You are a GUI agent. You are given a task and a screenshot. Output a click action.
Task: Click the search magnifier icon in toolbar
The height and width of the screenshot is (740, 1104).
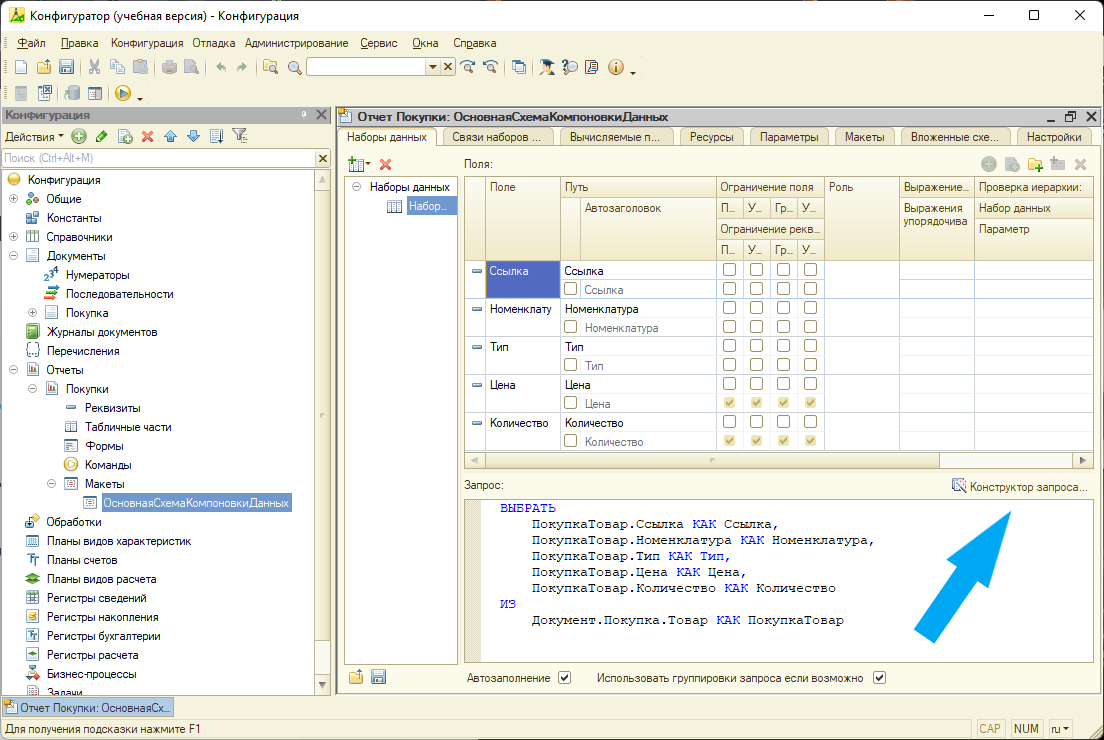tap(294, 68)
